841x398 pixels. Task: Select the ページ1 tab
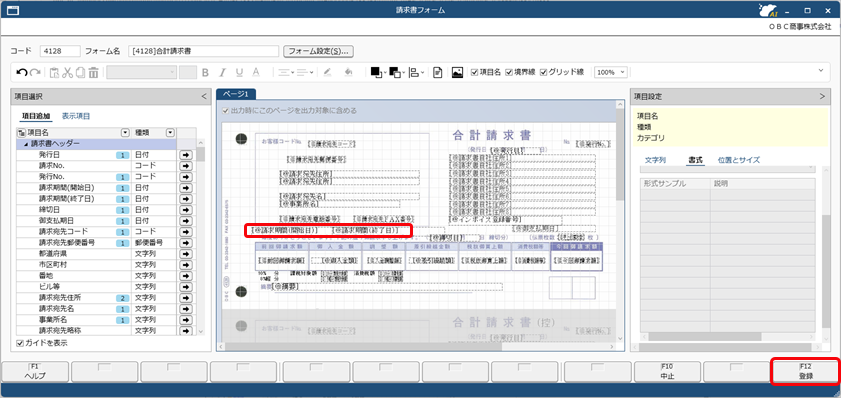236,94
